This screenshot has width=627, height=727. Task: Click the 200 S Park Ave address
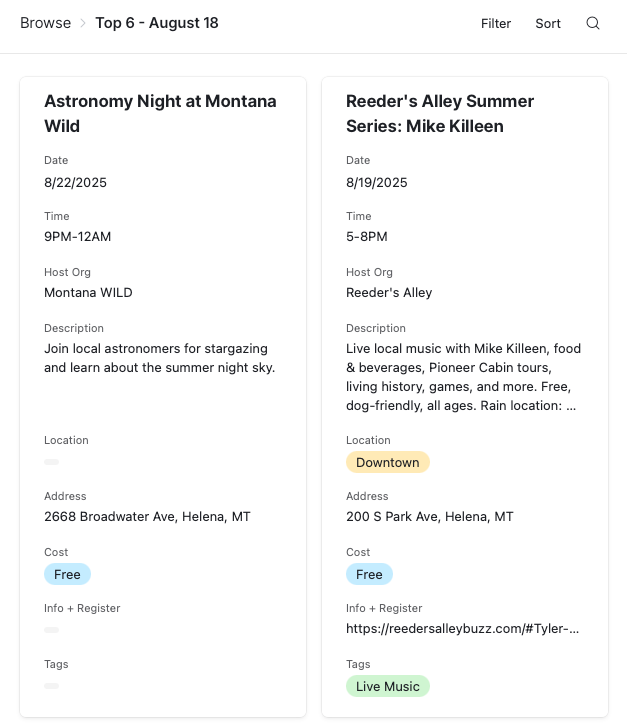[x=429, y=517]
